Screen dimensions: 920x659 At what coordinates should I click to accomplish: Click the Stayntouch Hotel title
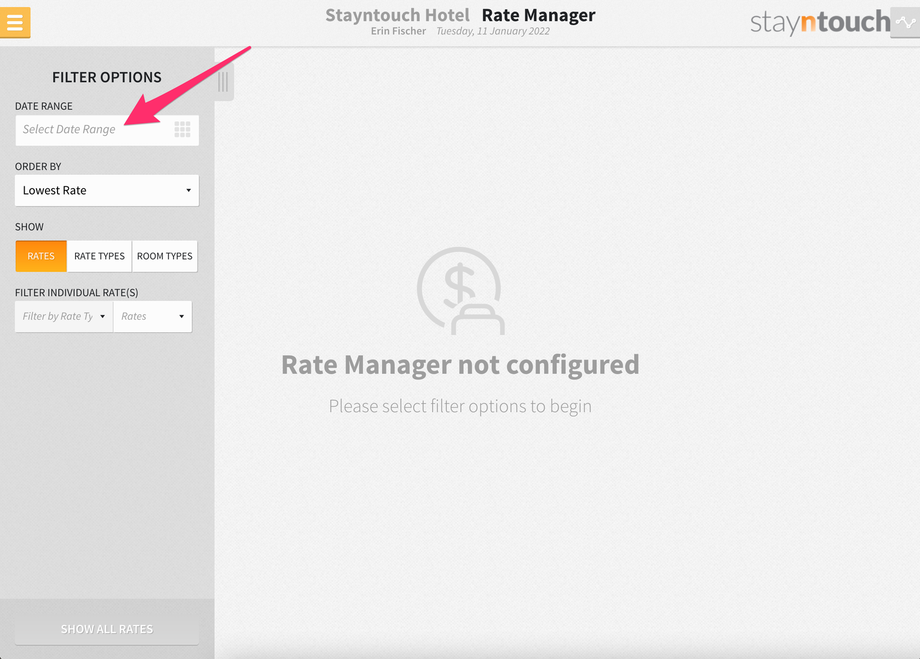(x=397, y=15)
